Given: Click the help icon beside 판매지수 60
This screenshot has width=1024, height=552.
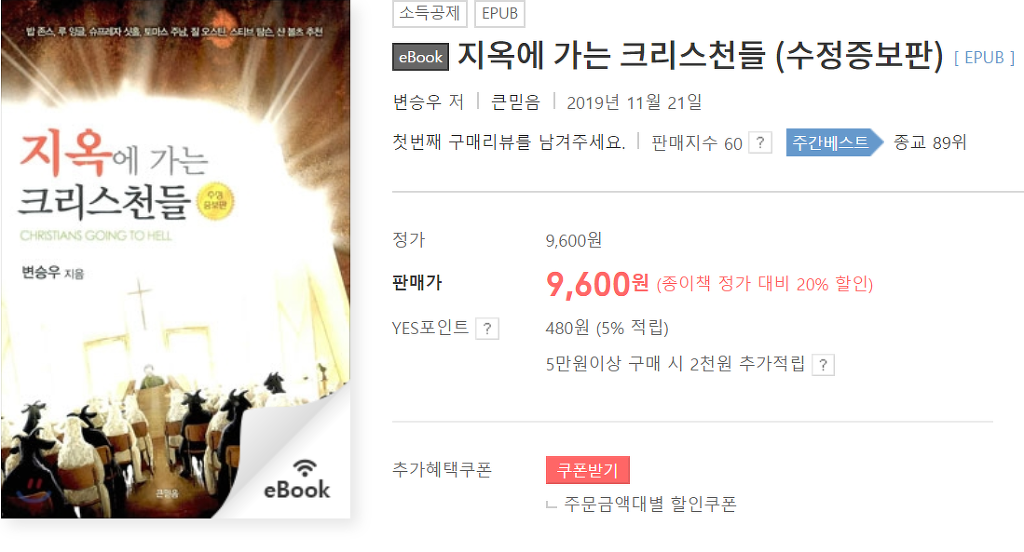Looking at the screenshot, I should 760,142.
